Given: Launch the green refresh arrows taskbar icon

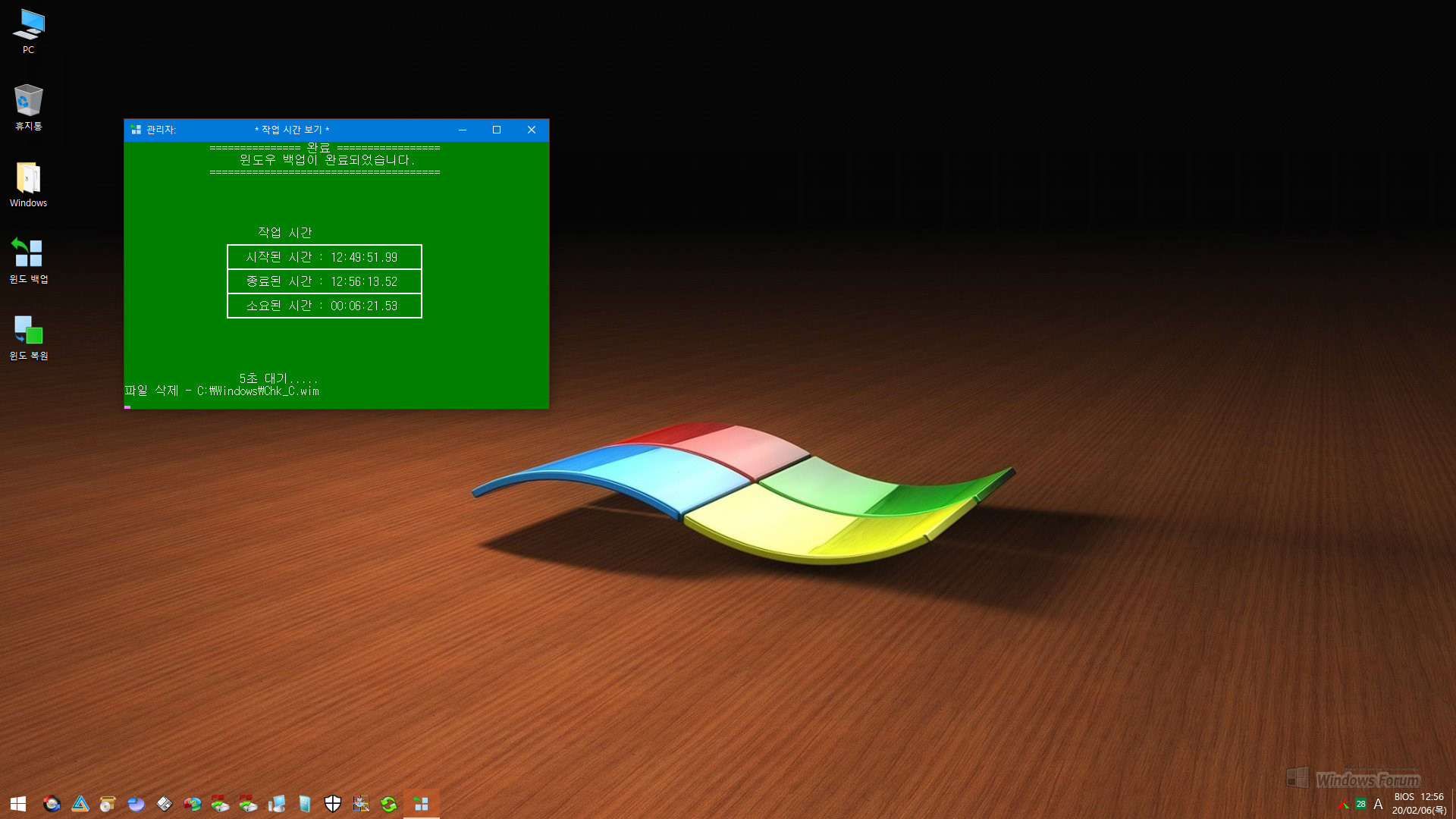Looking at the screenshot, I should [x=388, y=804].
